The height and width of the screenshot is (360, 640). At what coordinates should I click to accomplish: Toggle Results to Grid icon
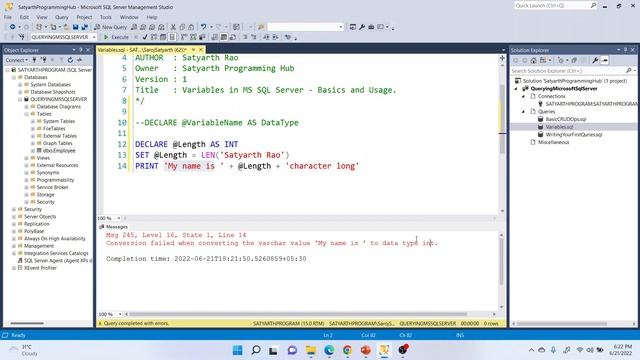224,37
